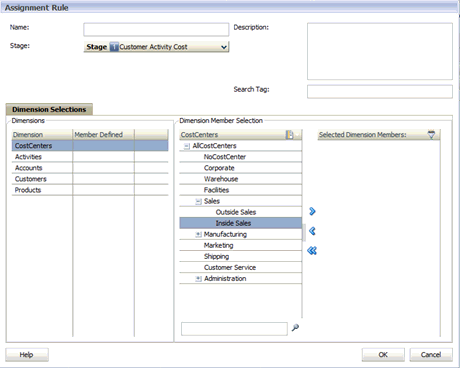Select Inside Sales member

coord(241,223)
